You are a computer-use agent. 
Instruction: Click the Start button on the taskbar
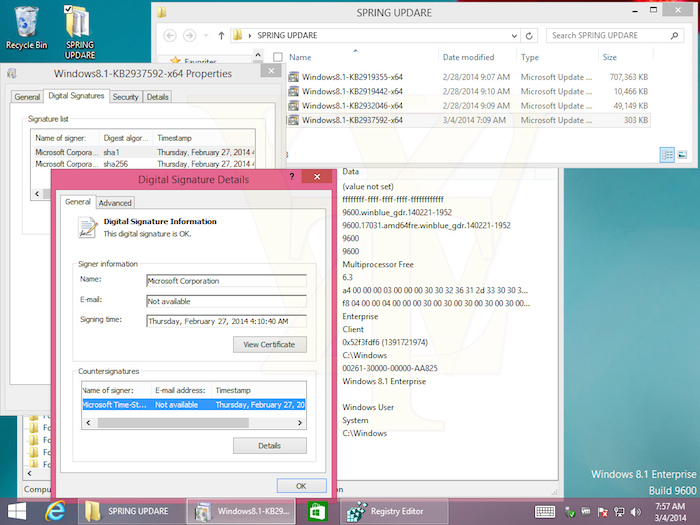point(15,511)
